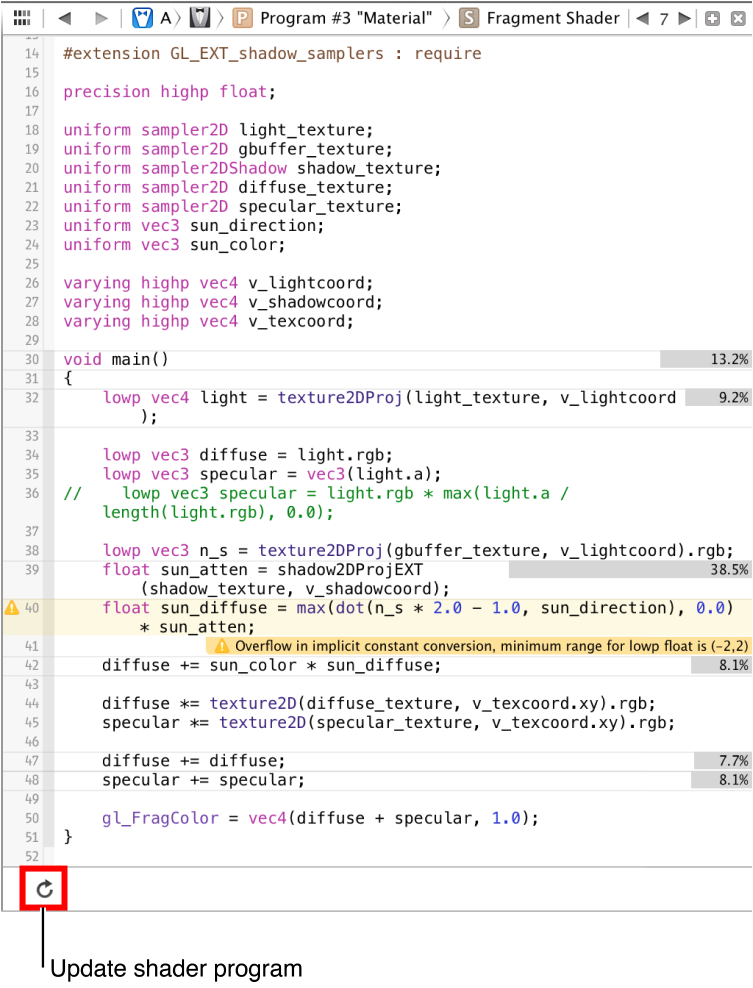Open Program #3 "Material" breadcrumb
The image size is (753, 988).
(x=334, y=18)
